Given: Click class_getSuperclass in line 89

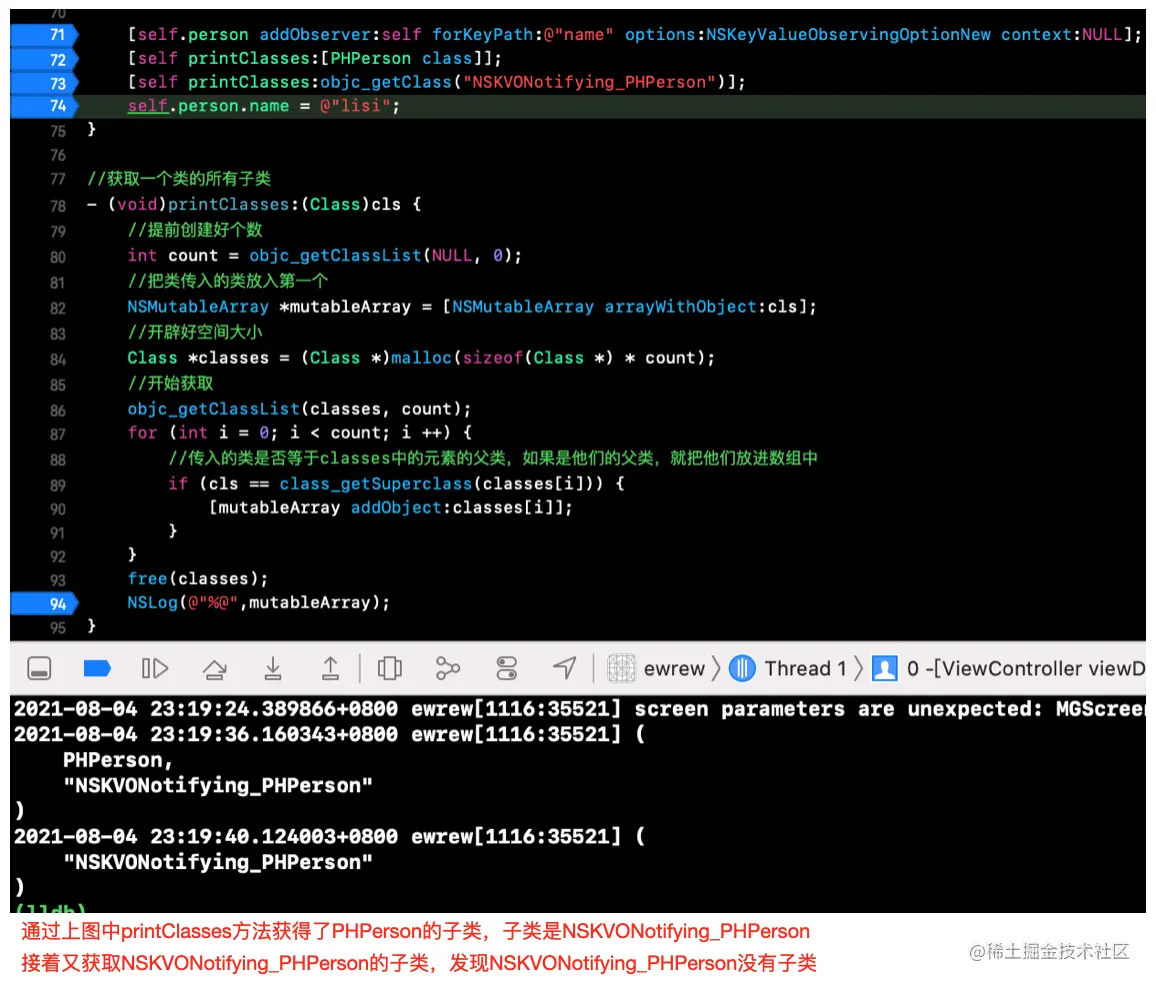Looking at the screenshot, I should pyautogui.click(x=375, y=484).
